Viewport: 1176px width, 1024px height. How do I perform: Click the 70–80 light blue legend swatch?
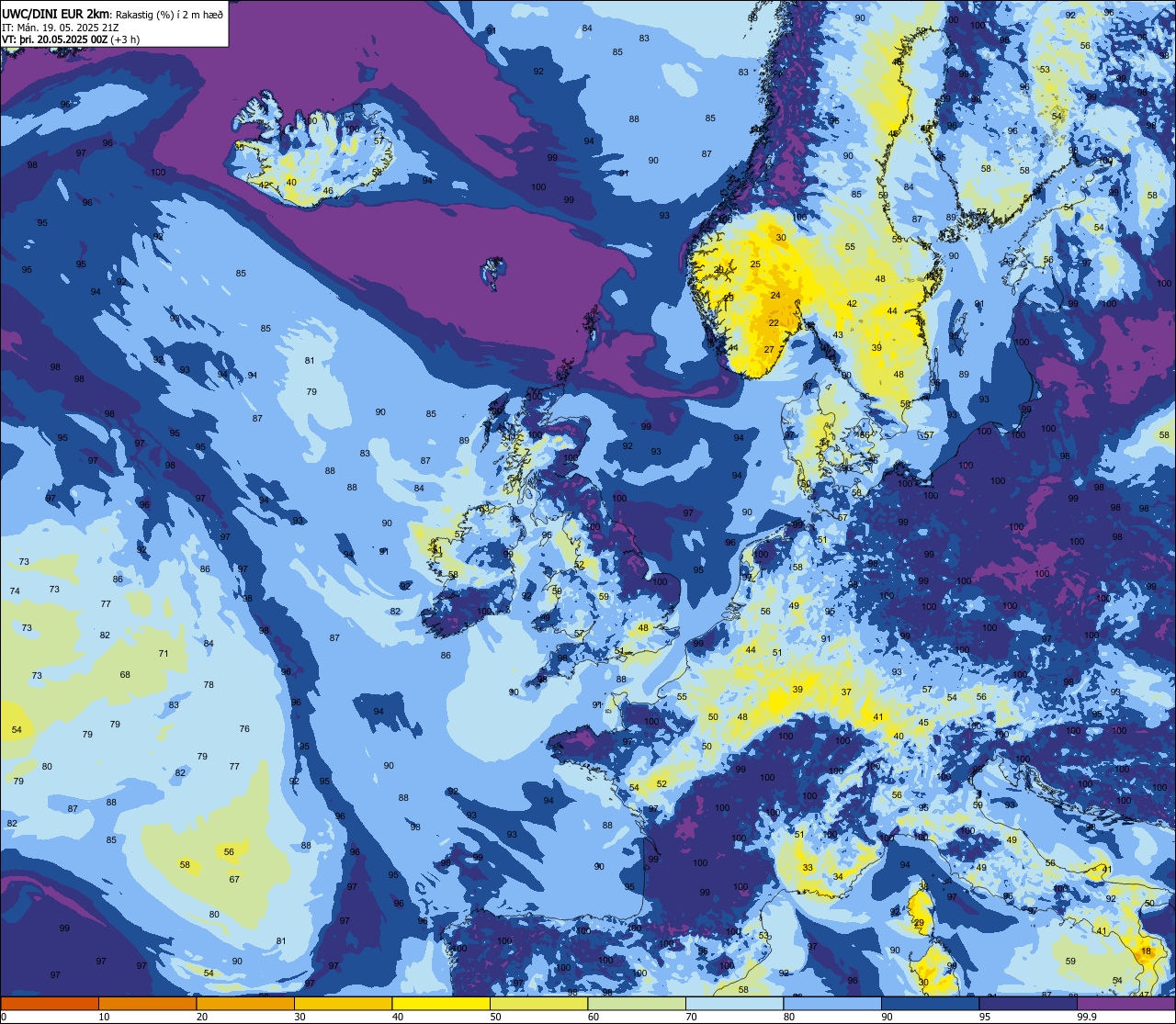[734, 1003]
